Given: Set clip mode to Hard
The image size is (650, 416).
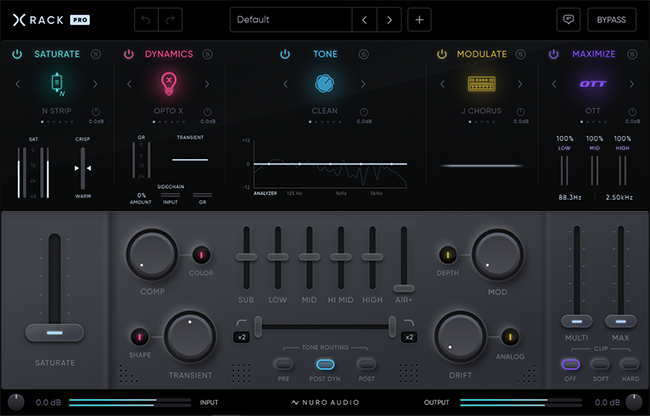Looking at the screenshot, I should click(x=630, y=364).
